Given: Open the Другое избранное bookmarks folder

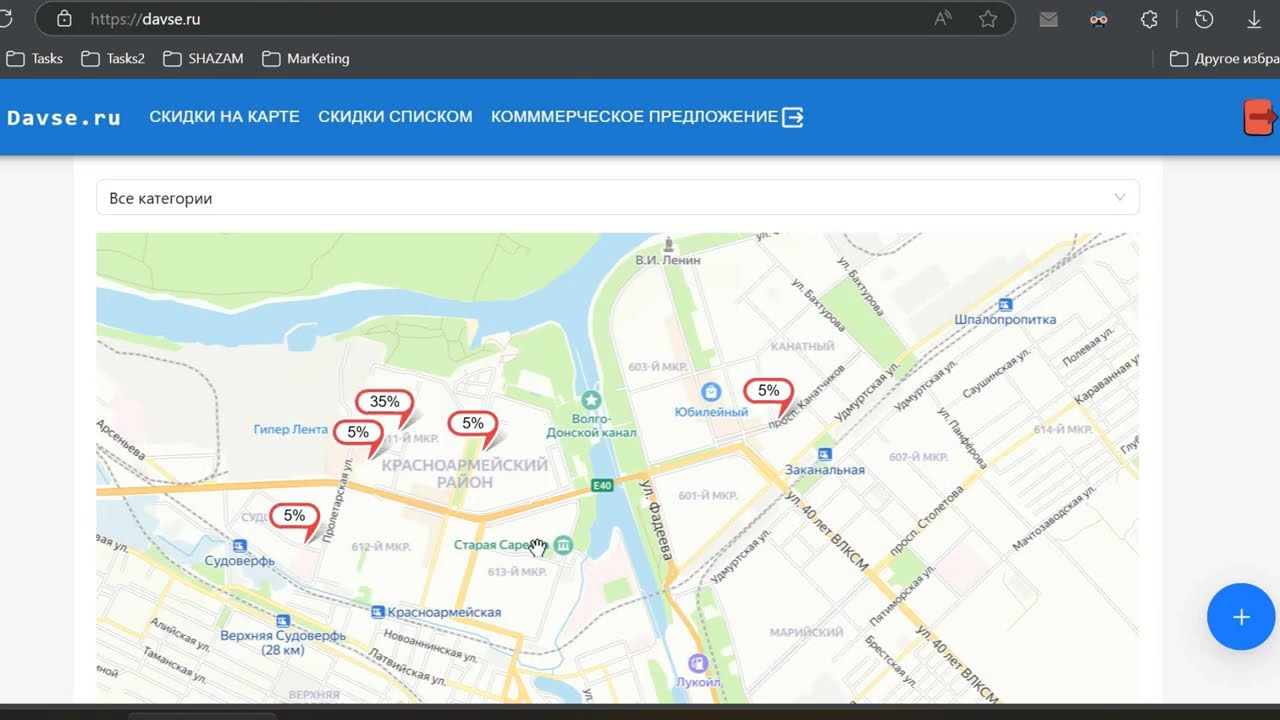Looking at the screenshot, I should pyautogui.click(x=1225, y=59).
